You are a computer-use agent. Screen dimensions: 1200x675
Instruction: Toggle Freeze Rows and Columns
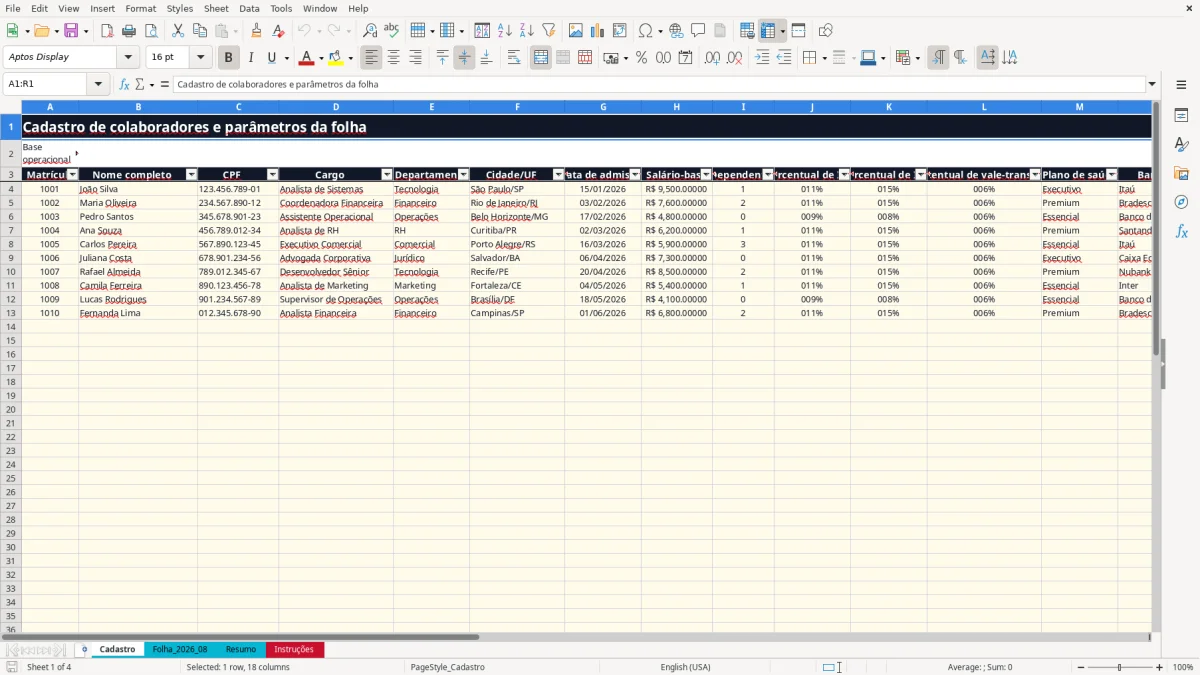(767, 31)
